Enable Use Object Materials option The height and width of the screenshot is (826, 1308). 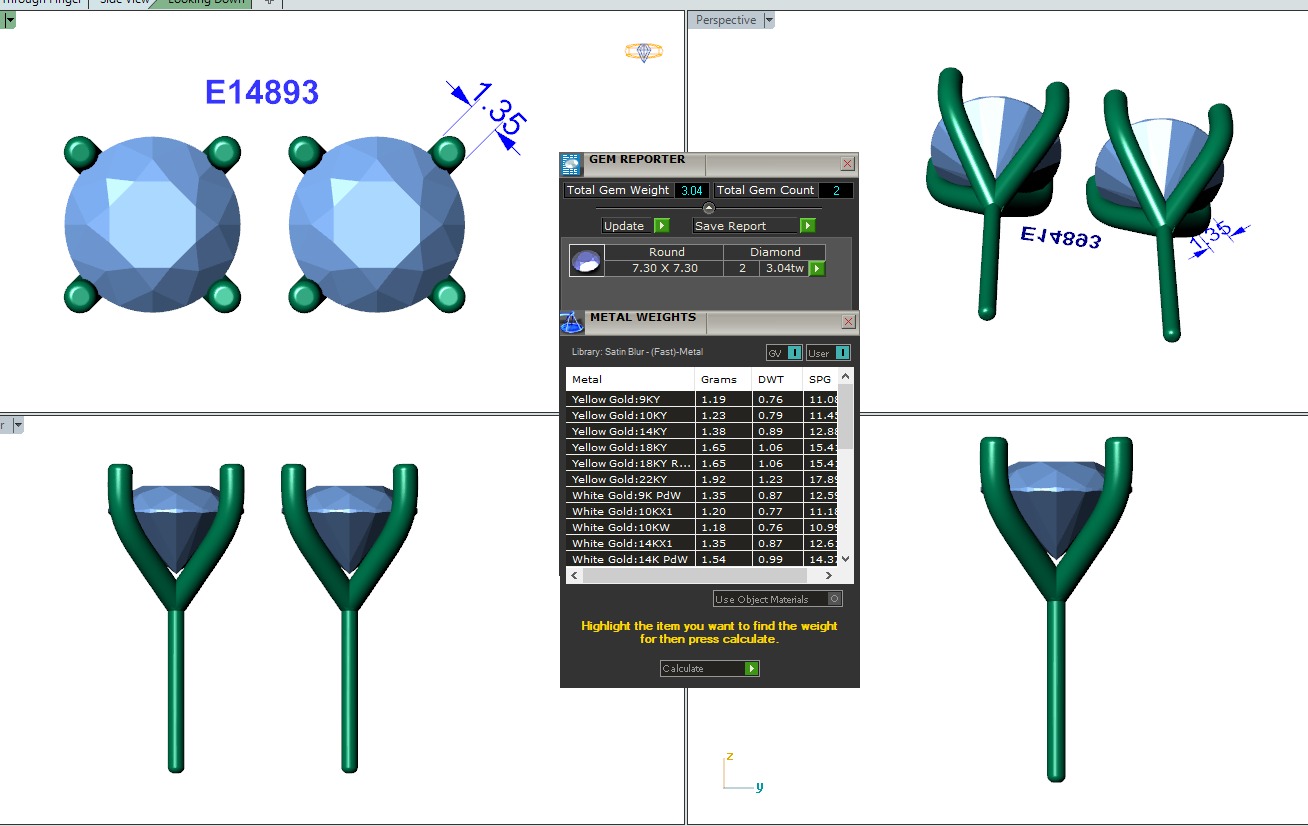point(835,599)
